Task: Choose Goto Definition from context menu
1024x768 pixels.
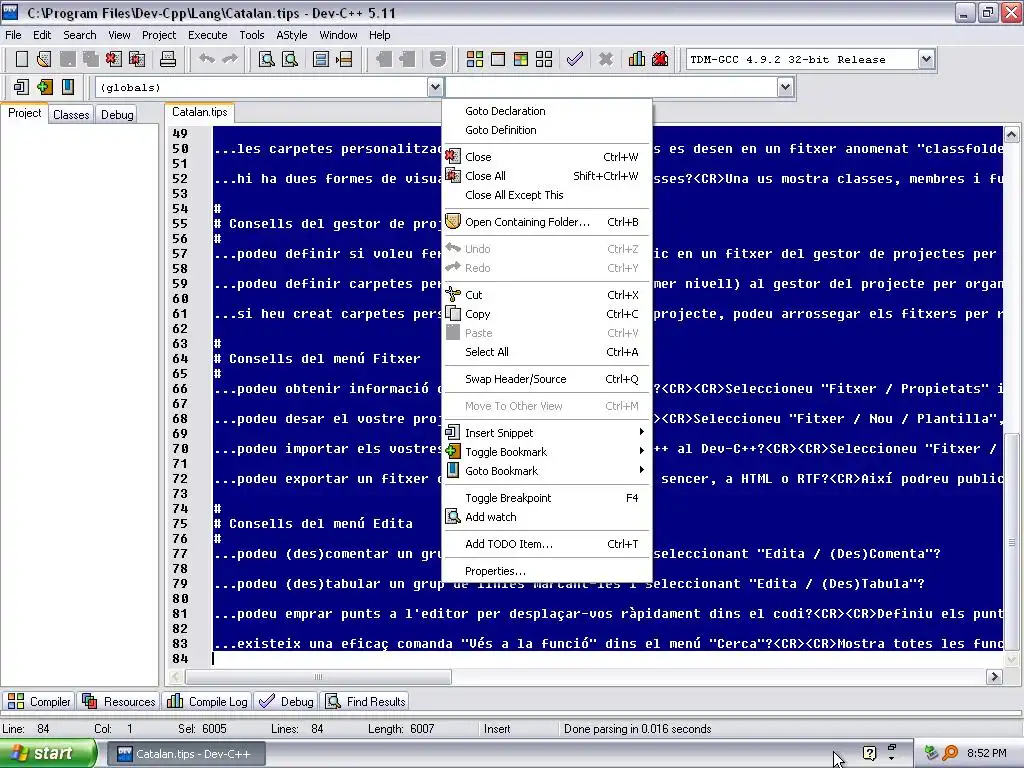Action: point(547,130)
